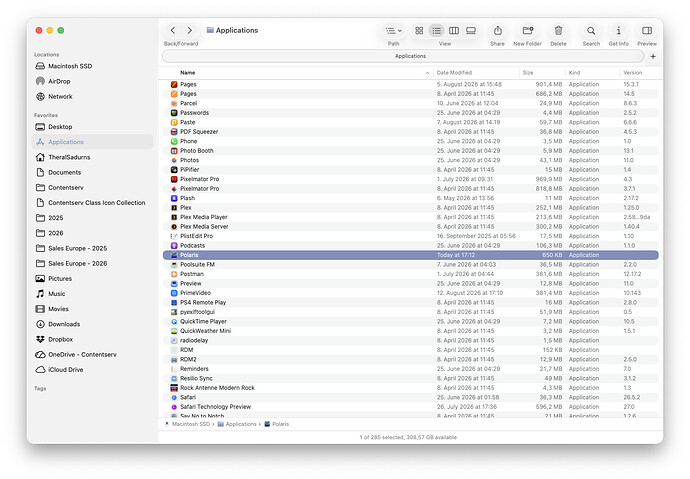Select the Photo Booth app icon
Screen dimensions: 690x479
coord(174,150)
